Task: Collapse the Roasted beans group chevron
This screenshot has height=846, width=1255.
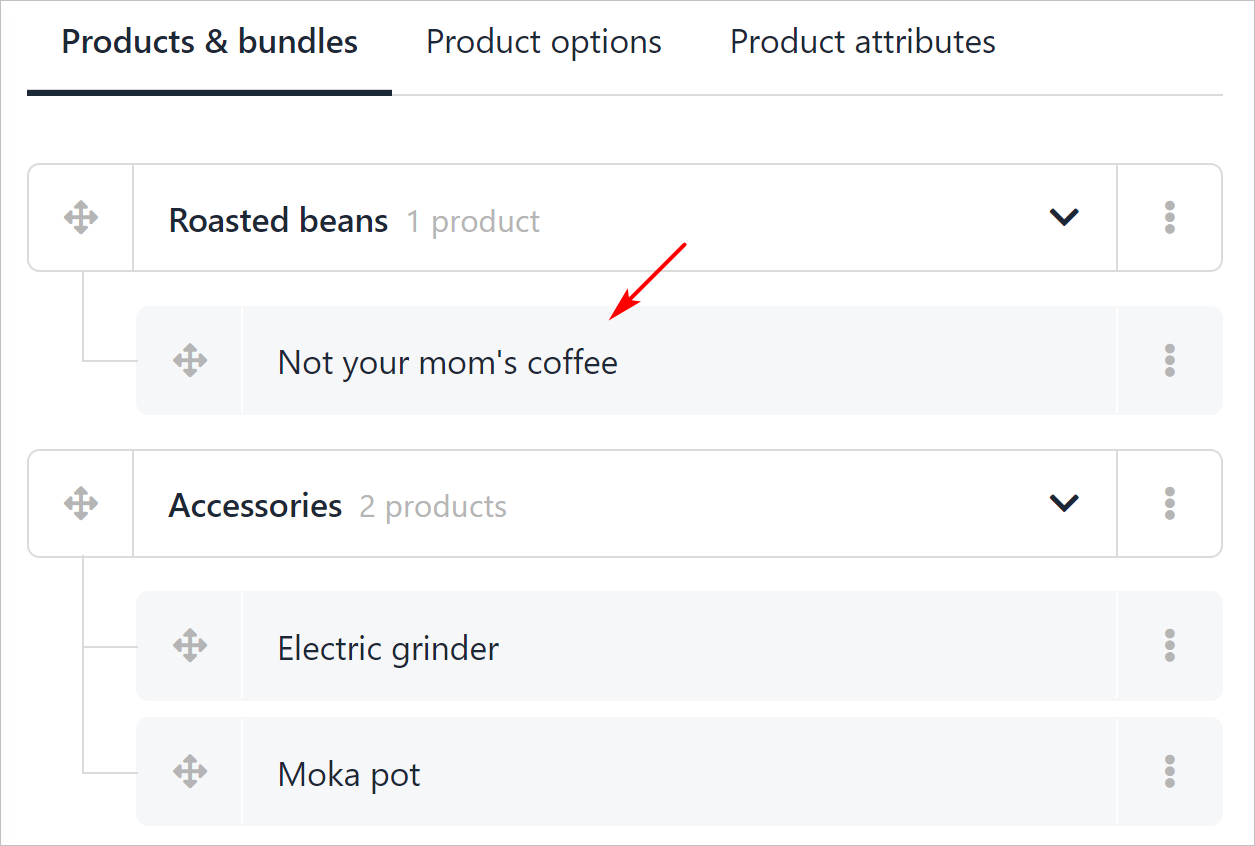Action: coord(1064,217)
